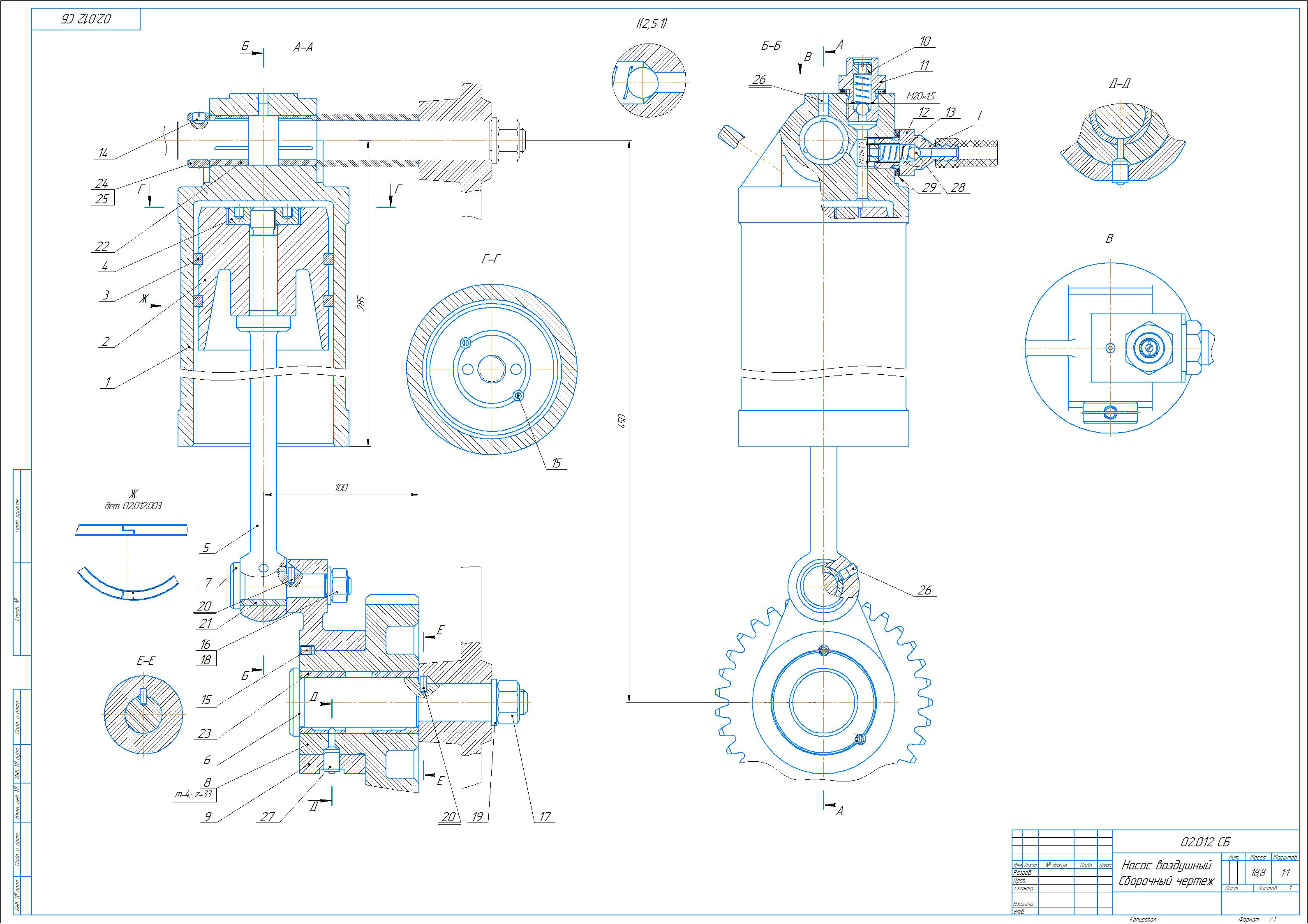Click the А–А section view label
This screenshot has width=1308, height=924.
(303, 48)
